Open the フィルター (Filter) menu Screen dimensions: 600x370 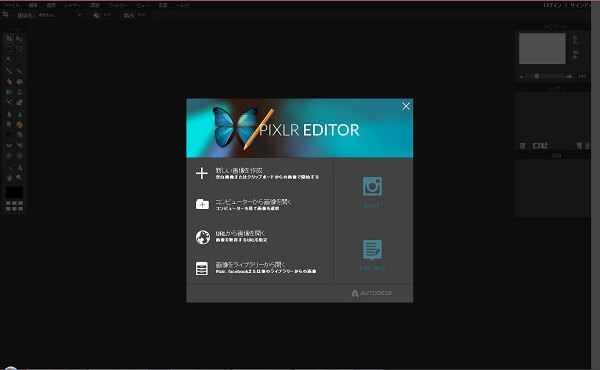tap(118, 5)
